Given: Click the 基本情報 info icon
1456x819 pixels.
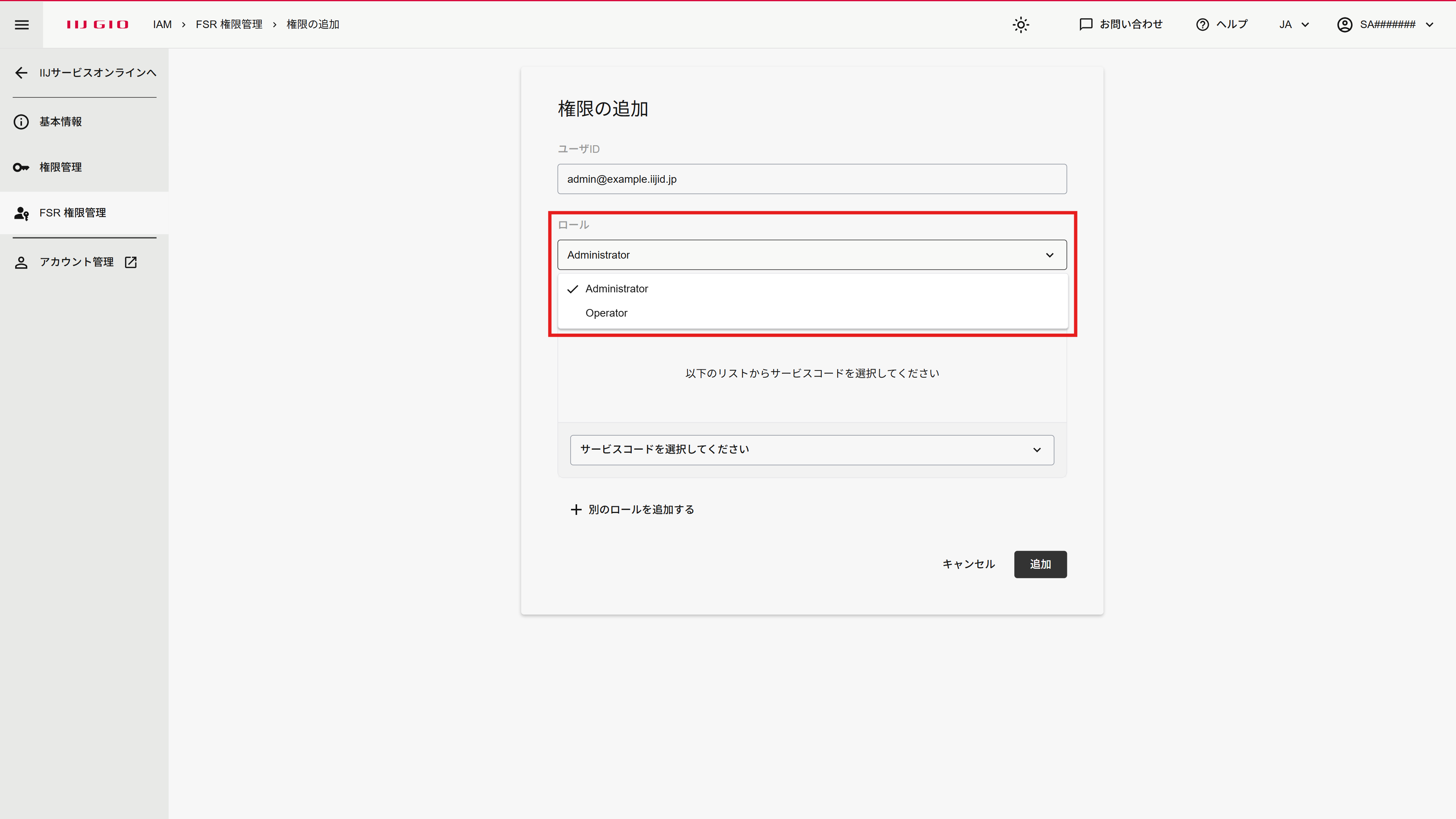Looking at the screenshot, I should (x=21, y=122).
